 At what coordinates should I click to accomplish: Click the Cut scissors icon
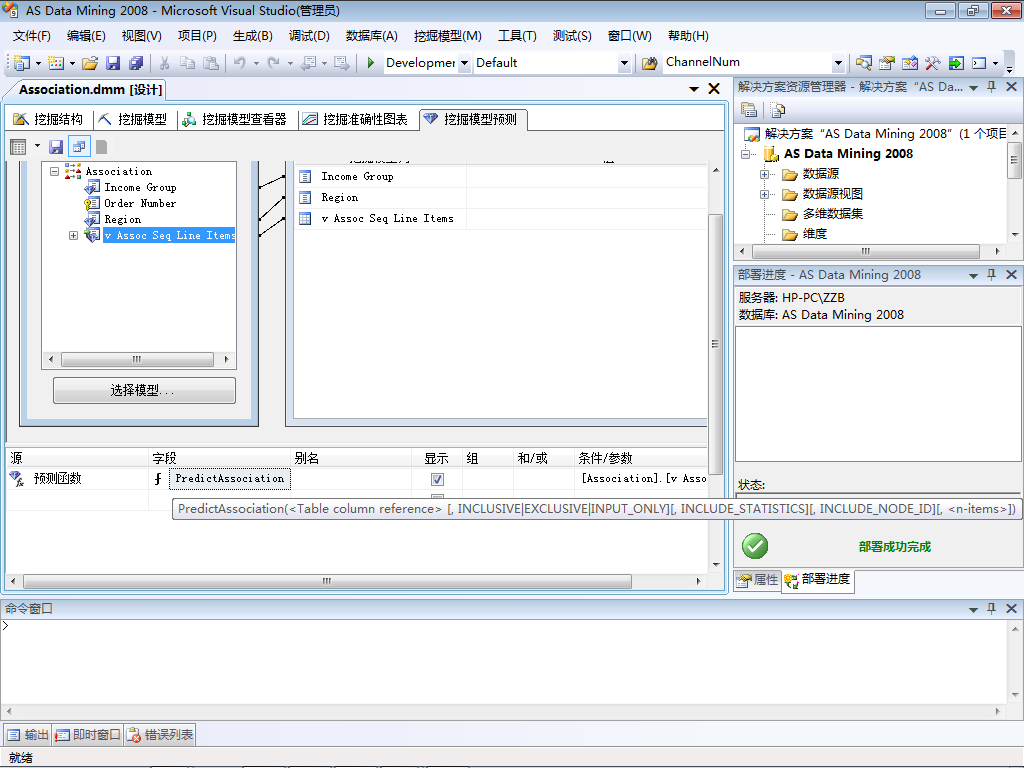click(x=165, y=63)
